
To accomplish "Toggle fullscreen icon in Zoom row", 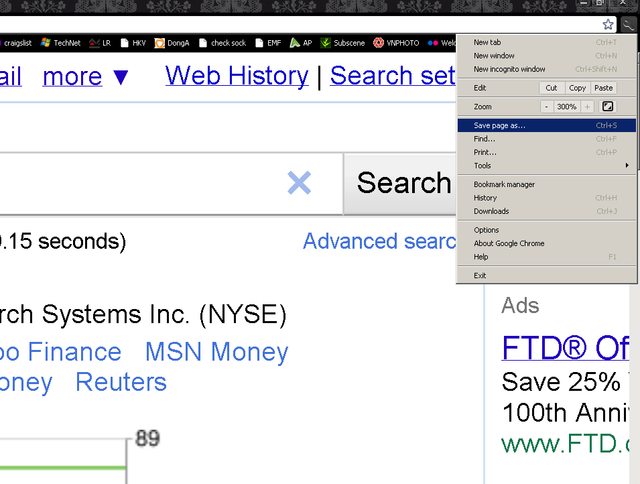I will coord(607,106).
